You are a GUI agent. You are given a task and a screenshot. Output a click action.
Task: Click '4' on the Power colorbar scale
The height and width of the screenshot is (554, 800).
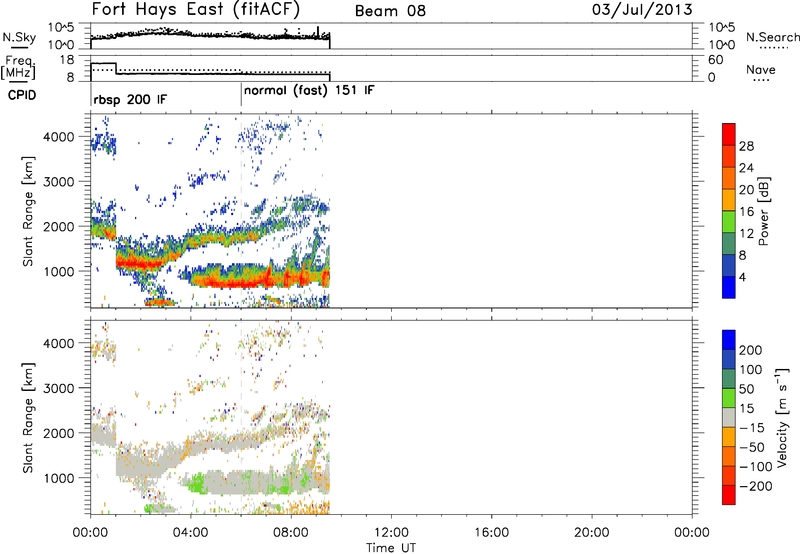point(743,277)
